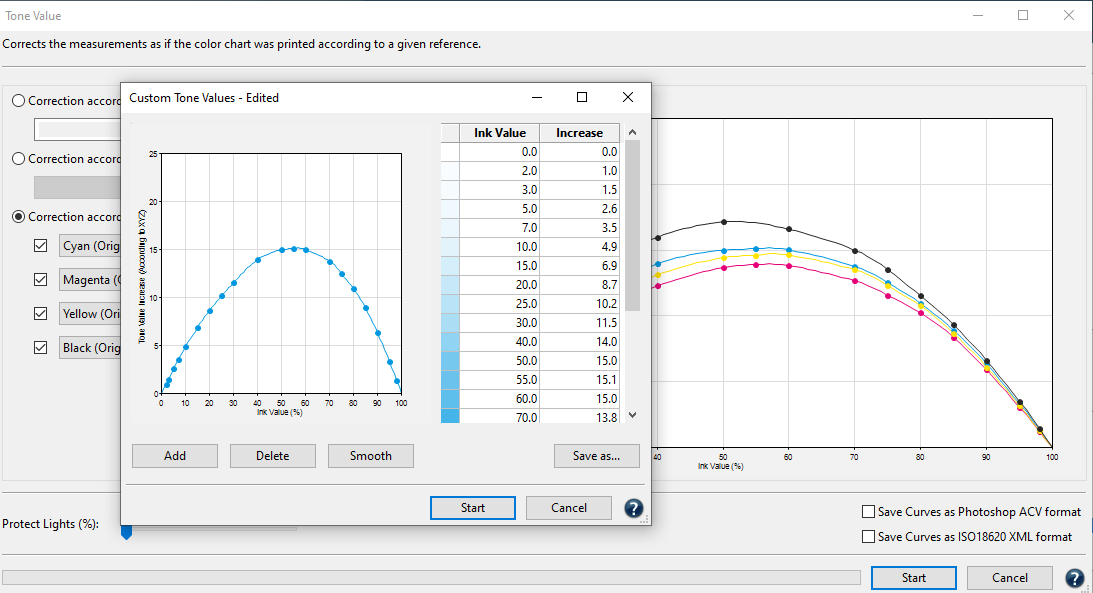The width and height of the screenshot is (1093, 593).
Task: Select Increase cell 14.0
Action: 580,341
